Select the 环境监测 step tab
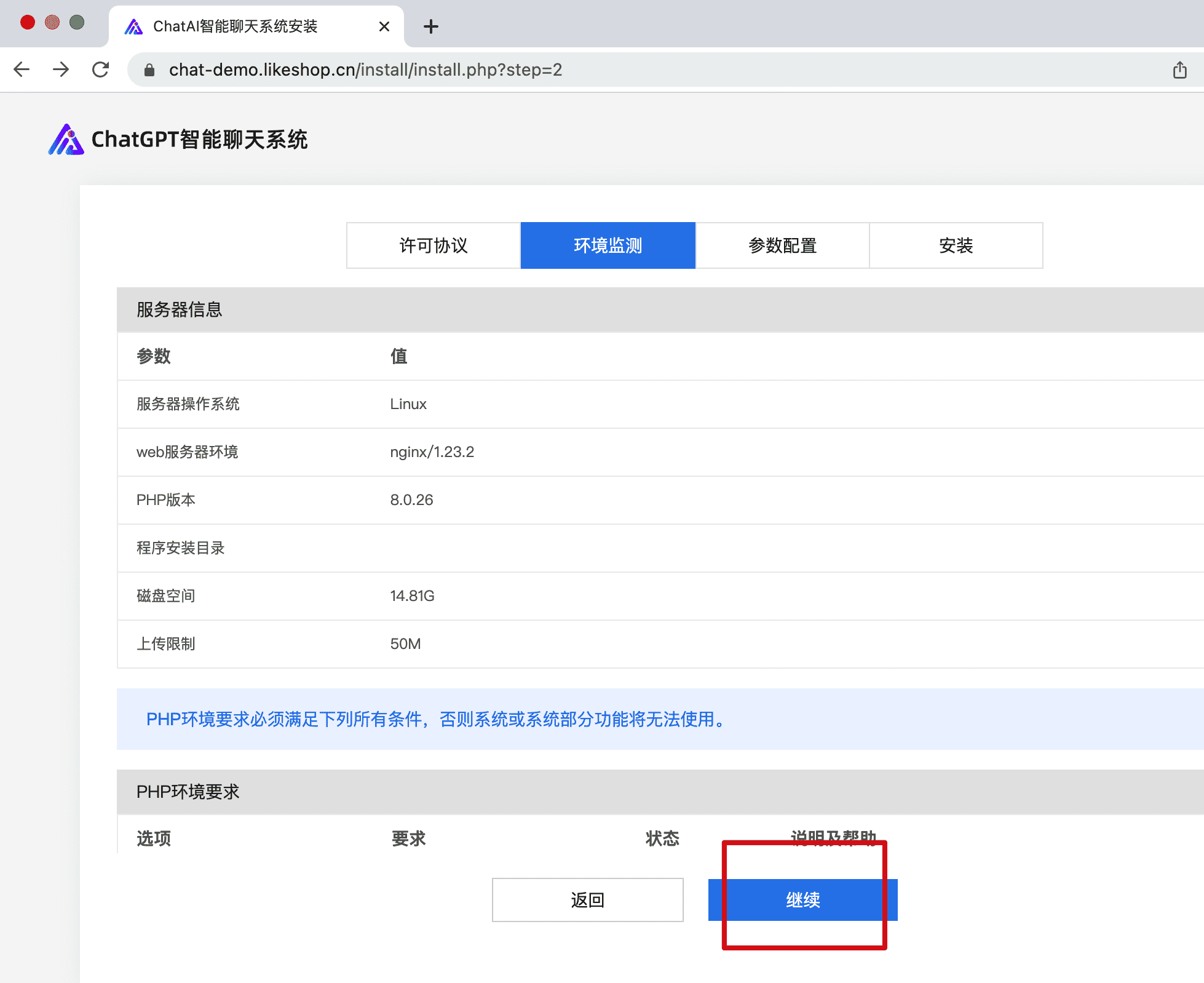This screenshot has height=983, width=1204. tap(608, 245)
